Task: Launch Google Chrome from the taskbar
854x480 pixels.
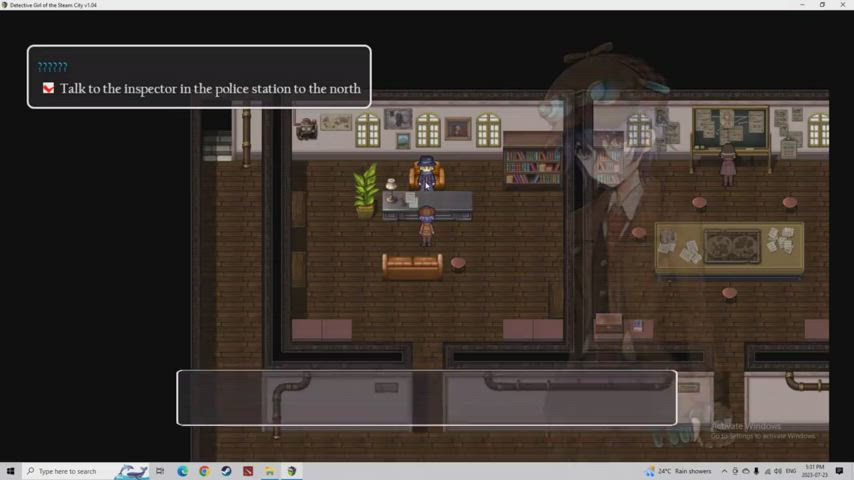Action: pyautogui.click(x=204, y=471)
